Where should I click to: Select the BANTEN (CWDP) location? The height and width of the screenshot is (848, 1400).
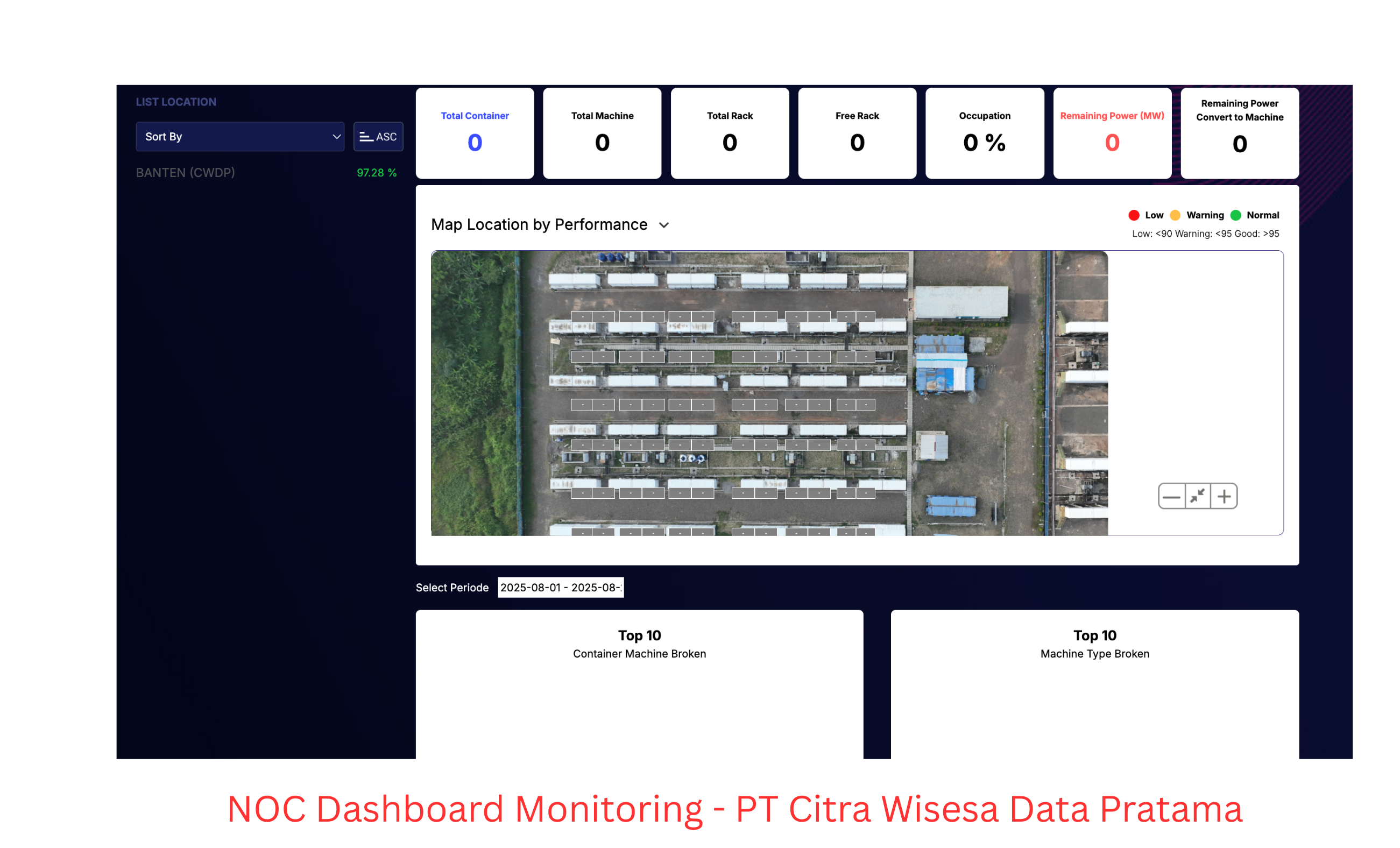(185, 172)
